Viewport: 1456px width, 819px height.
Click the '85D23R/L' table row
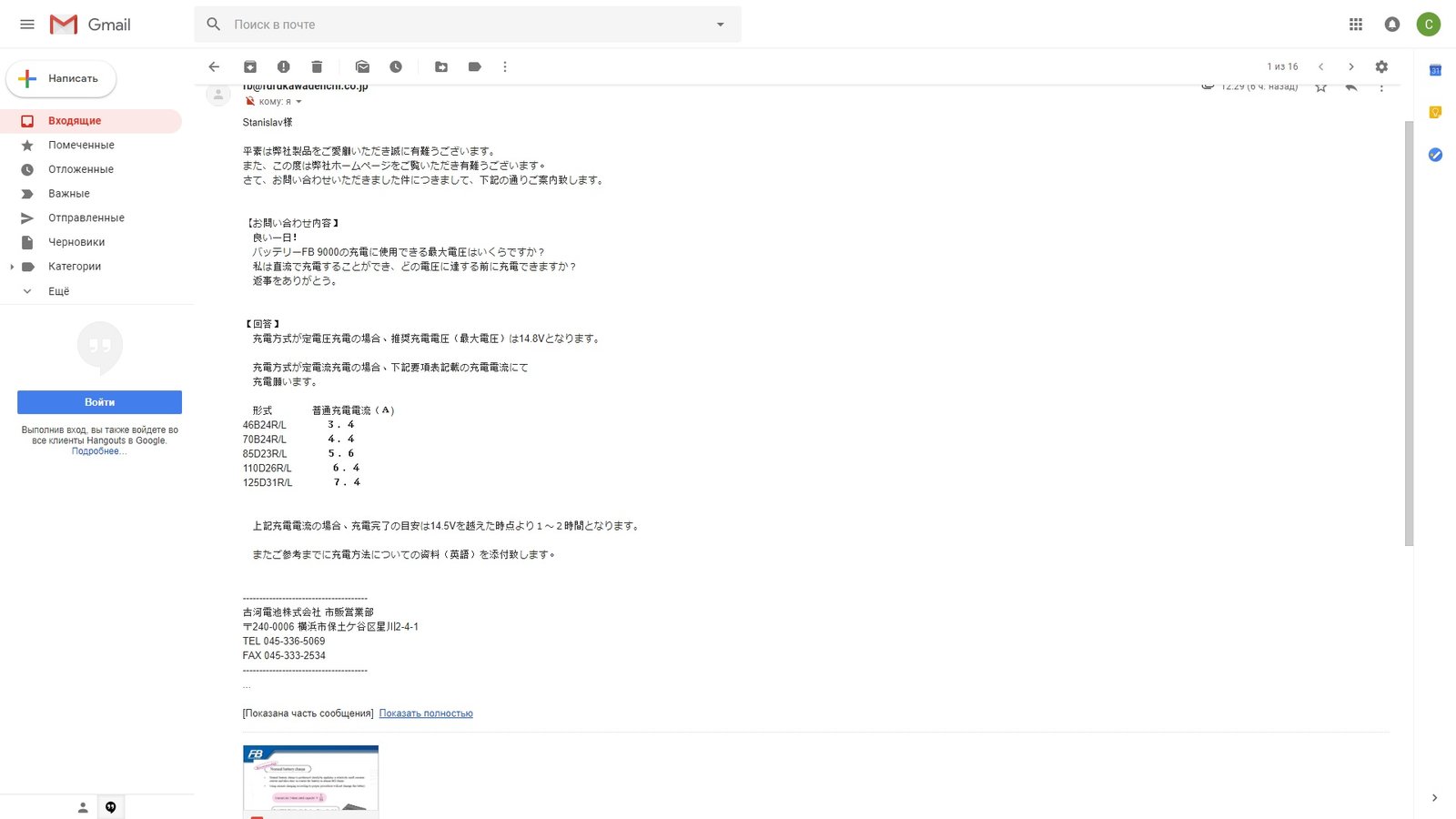[298, 454]
